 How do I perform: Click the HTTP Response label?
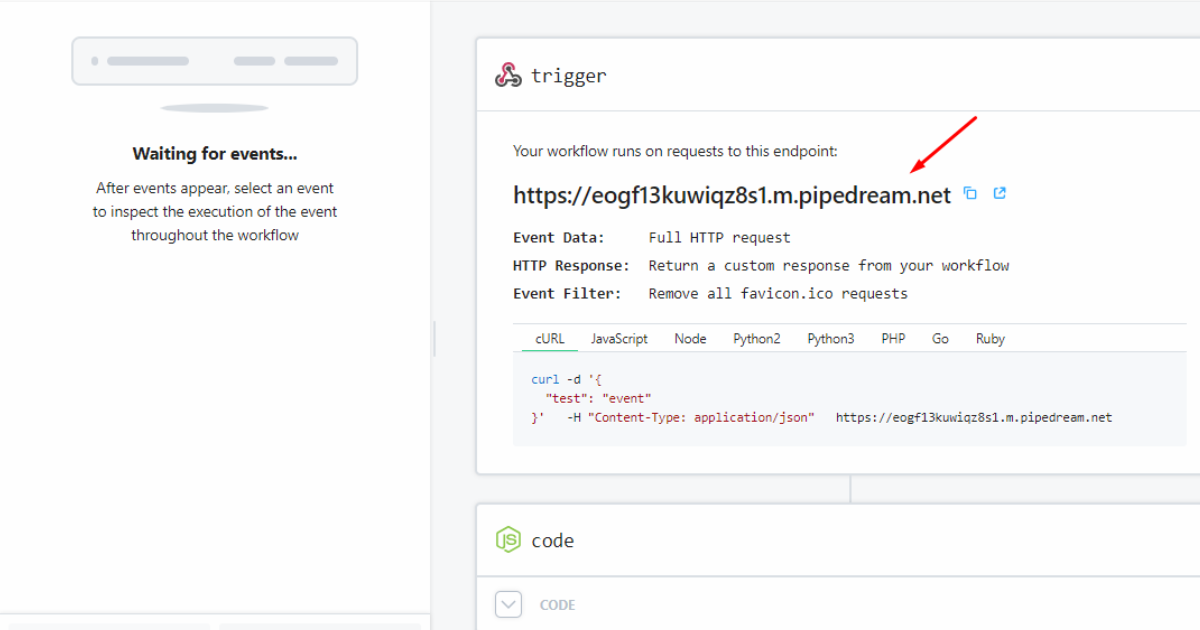572,266
